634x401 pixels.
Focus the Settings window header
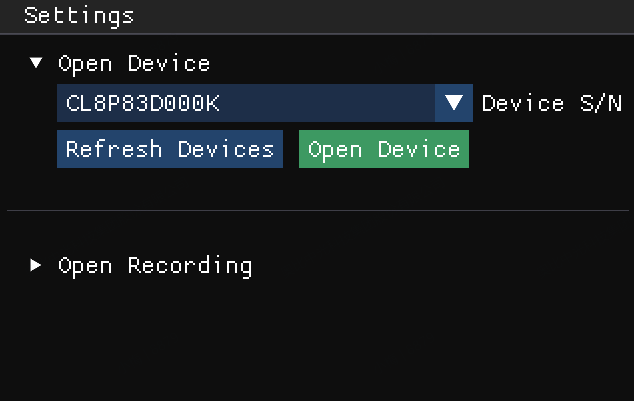point(317,16)
